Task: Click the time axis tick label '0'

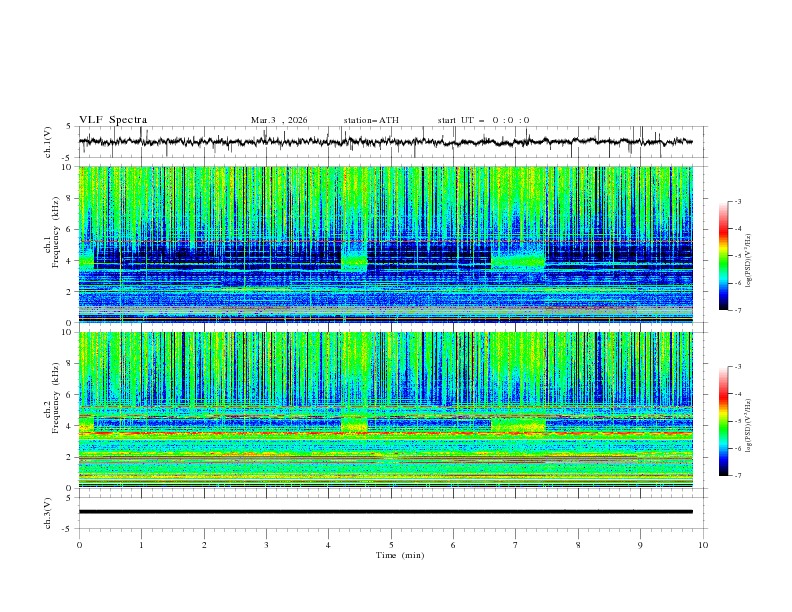Action: point(79,545)
